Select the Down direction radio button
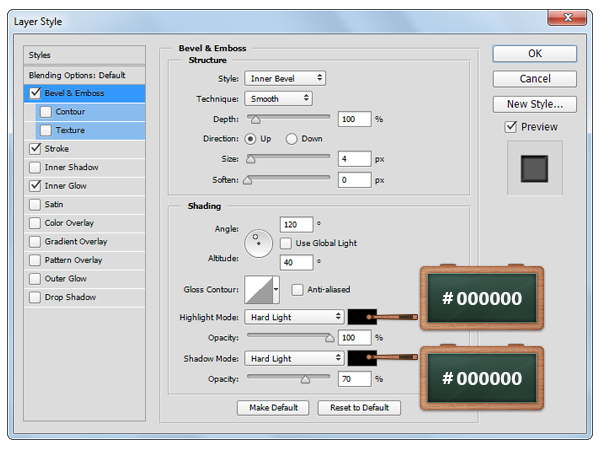 tap(292, 139)
